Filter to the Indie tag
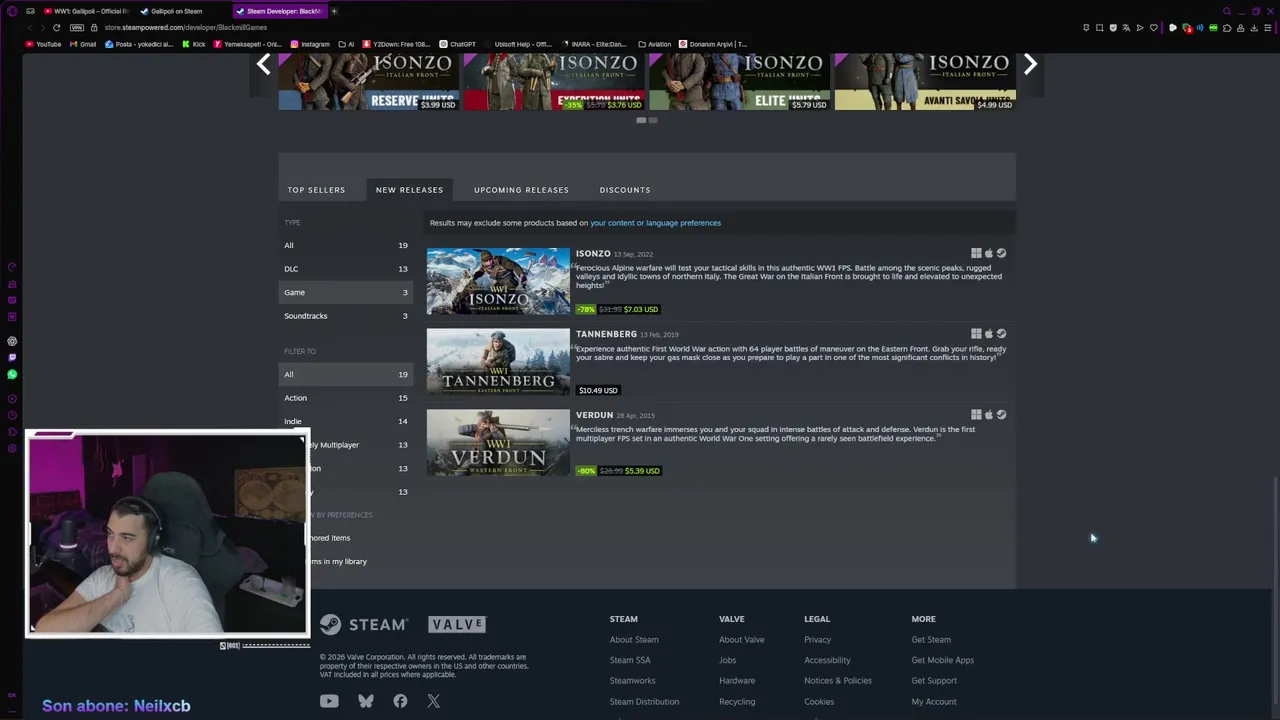The image size is (1280, 720). (x=345, y=421)
